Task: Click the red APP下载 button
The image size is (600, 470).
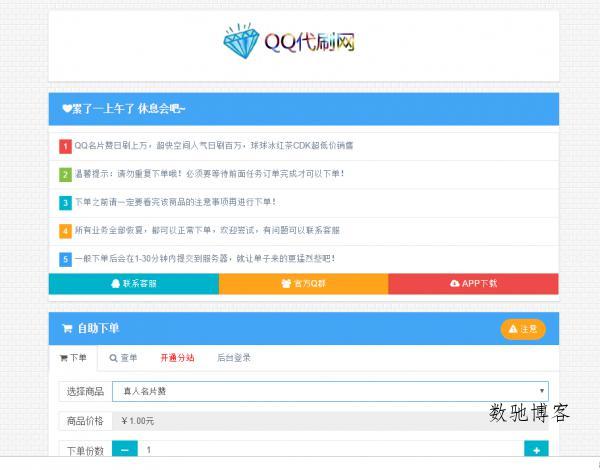Action: coord(473,284)
